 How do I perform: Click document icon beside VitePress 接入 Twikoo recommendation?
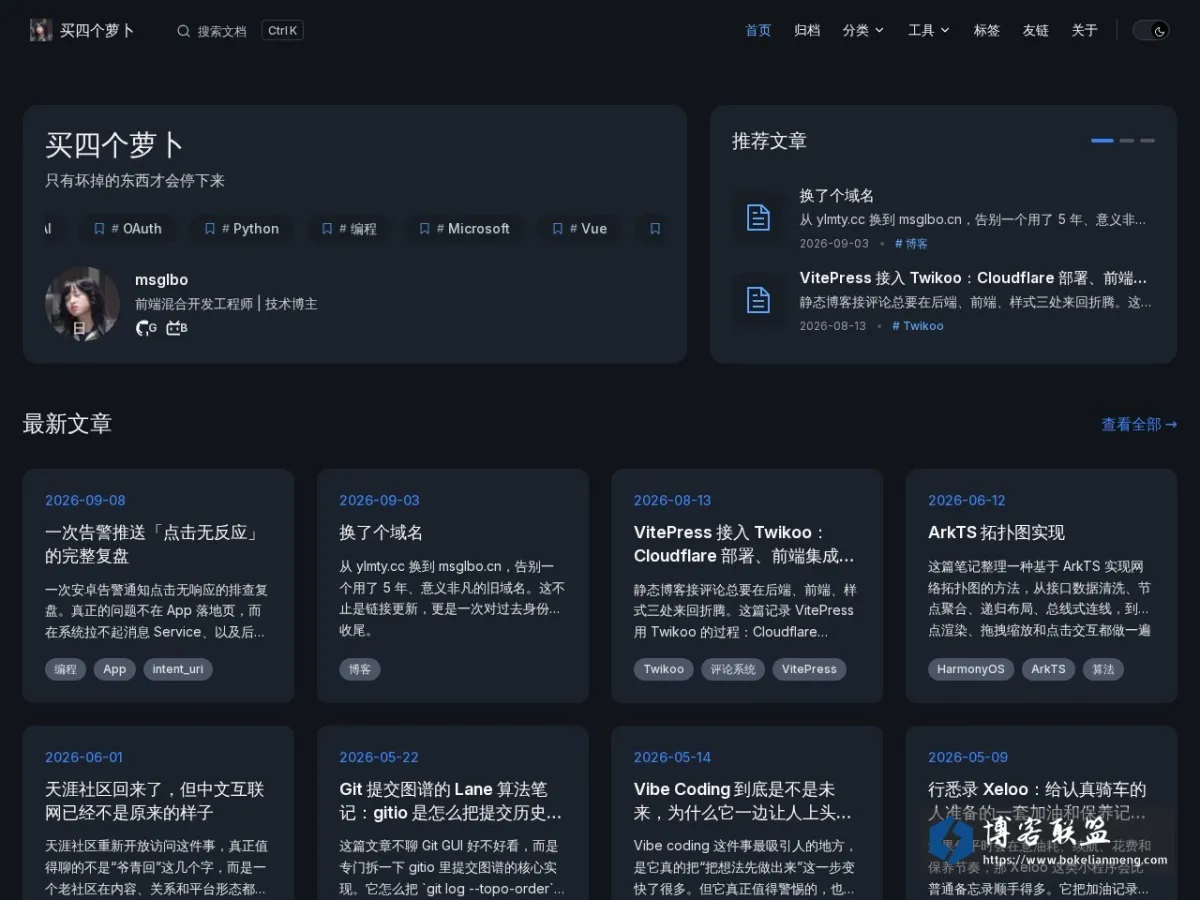click(x=759, y=299)
